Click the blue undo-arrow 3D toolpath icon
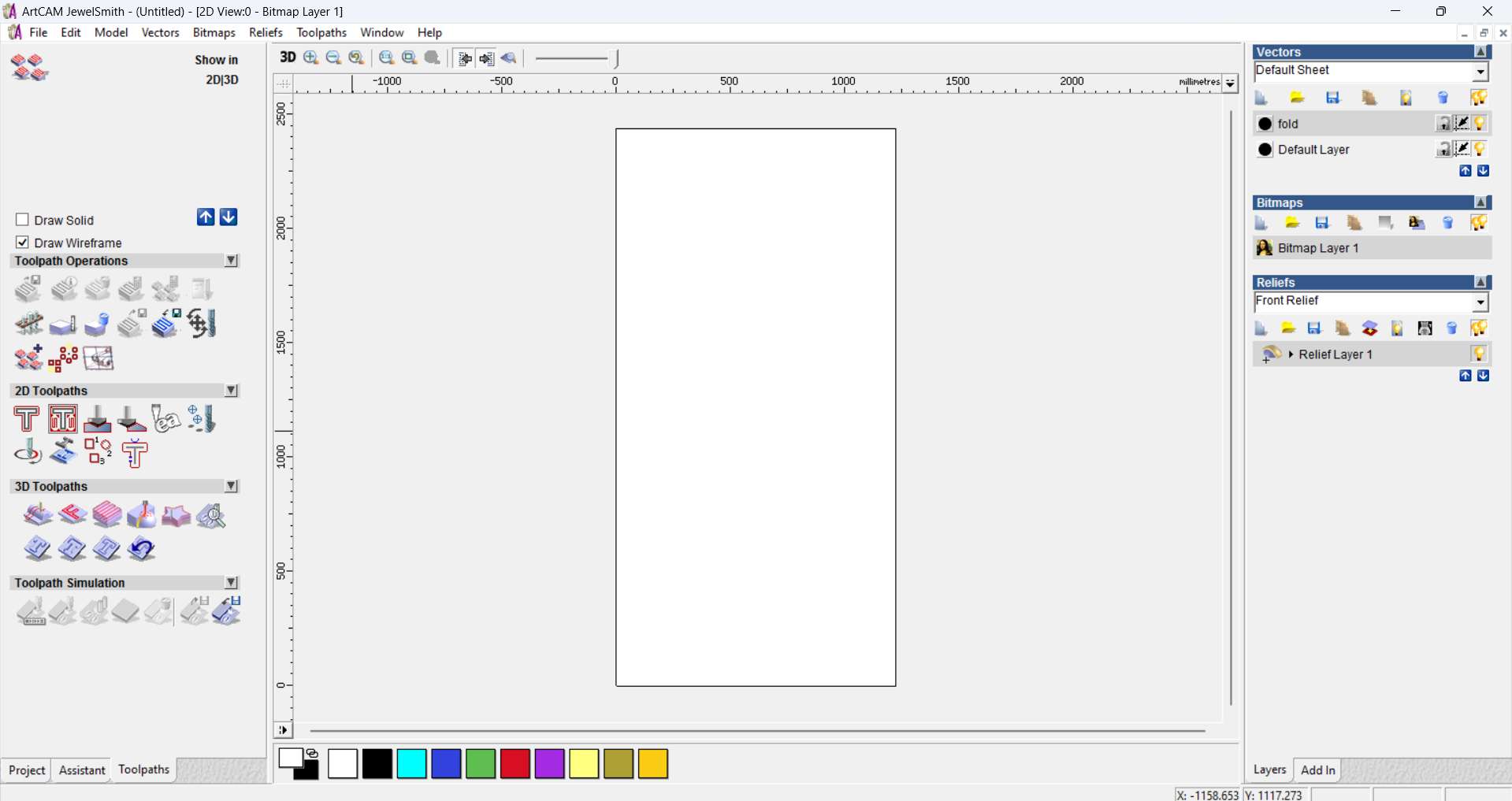 (x=142, y=548)
